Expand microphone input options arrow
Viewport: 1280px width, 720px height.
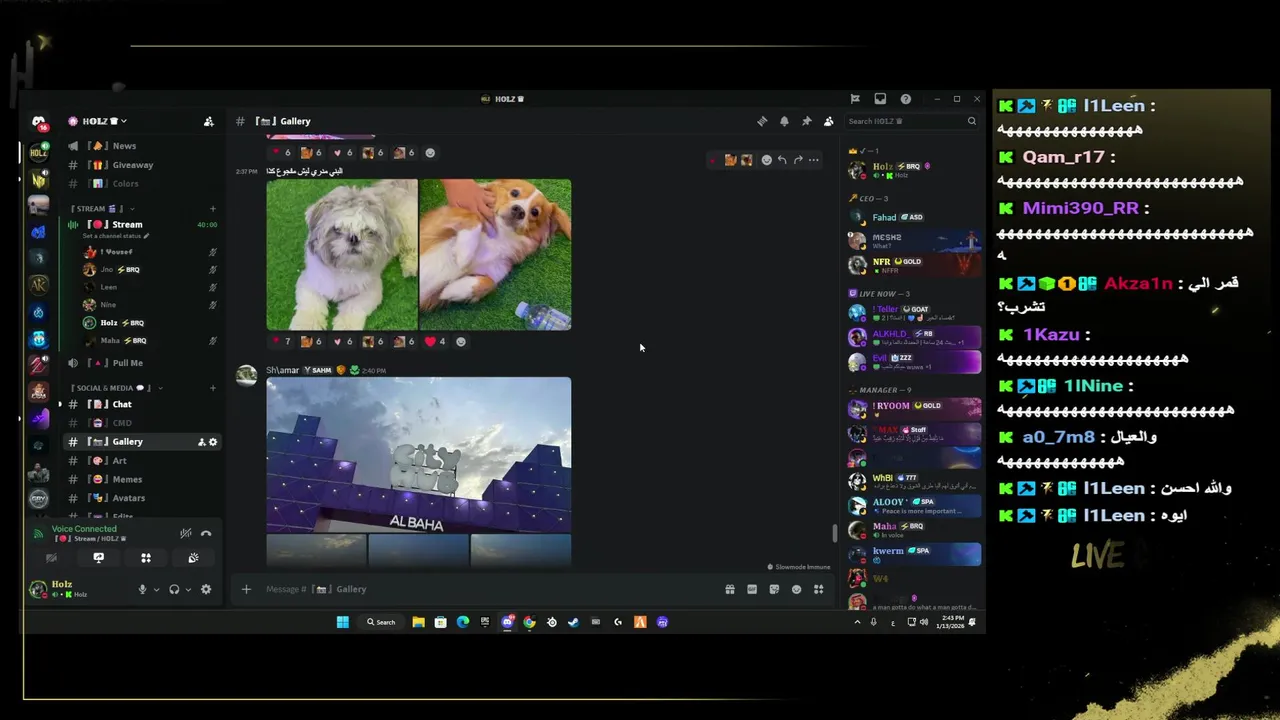point(156,590)
